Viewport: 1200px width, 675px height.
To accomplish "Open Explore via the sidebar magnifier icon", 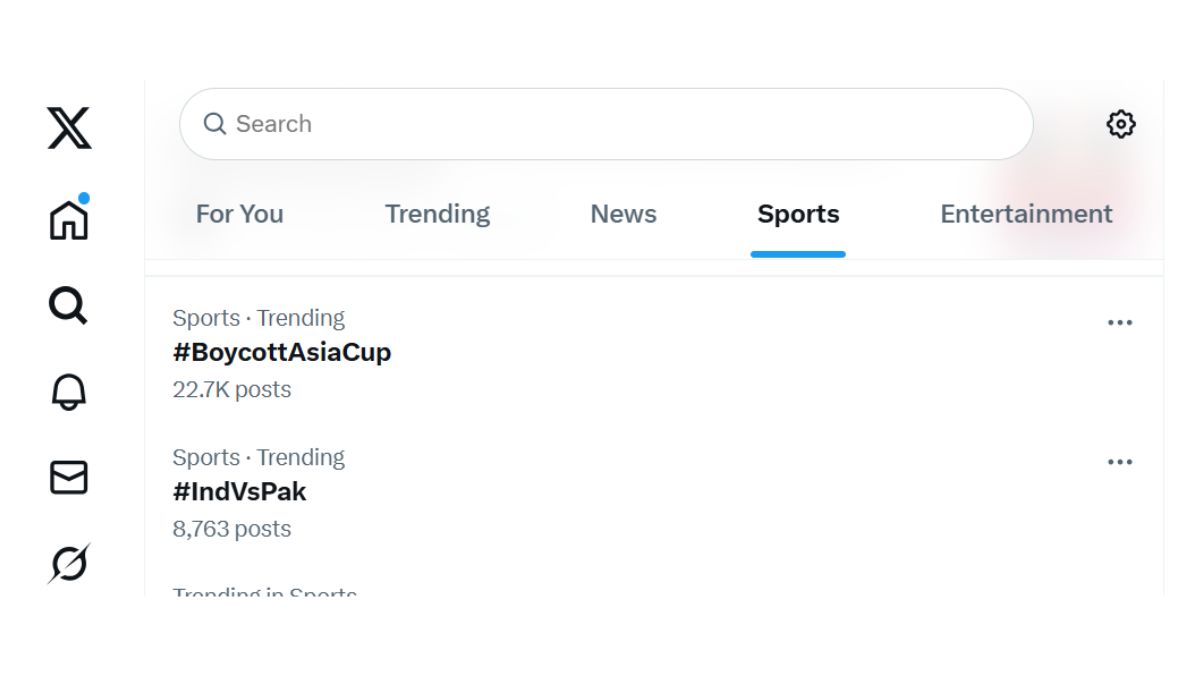I will (69, 306).
